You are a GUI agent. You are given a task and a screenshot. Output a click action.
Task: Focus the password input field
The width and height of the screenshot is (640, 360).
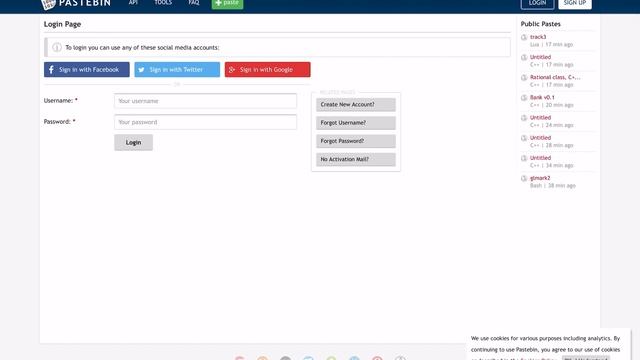205,122
